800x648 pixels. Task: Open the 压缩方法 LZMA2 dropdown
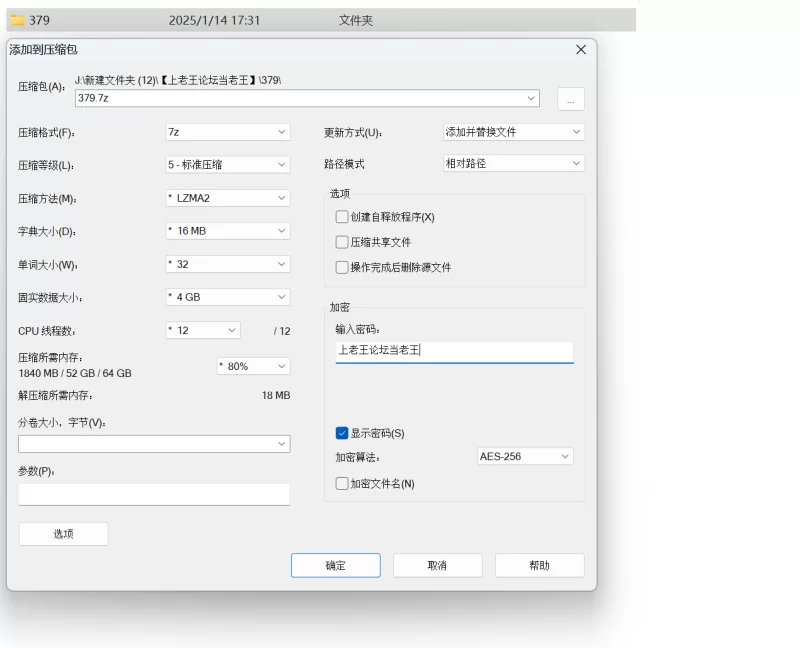point(228,198)
